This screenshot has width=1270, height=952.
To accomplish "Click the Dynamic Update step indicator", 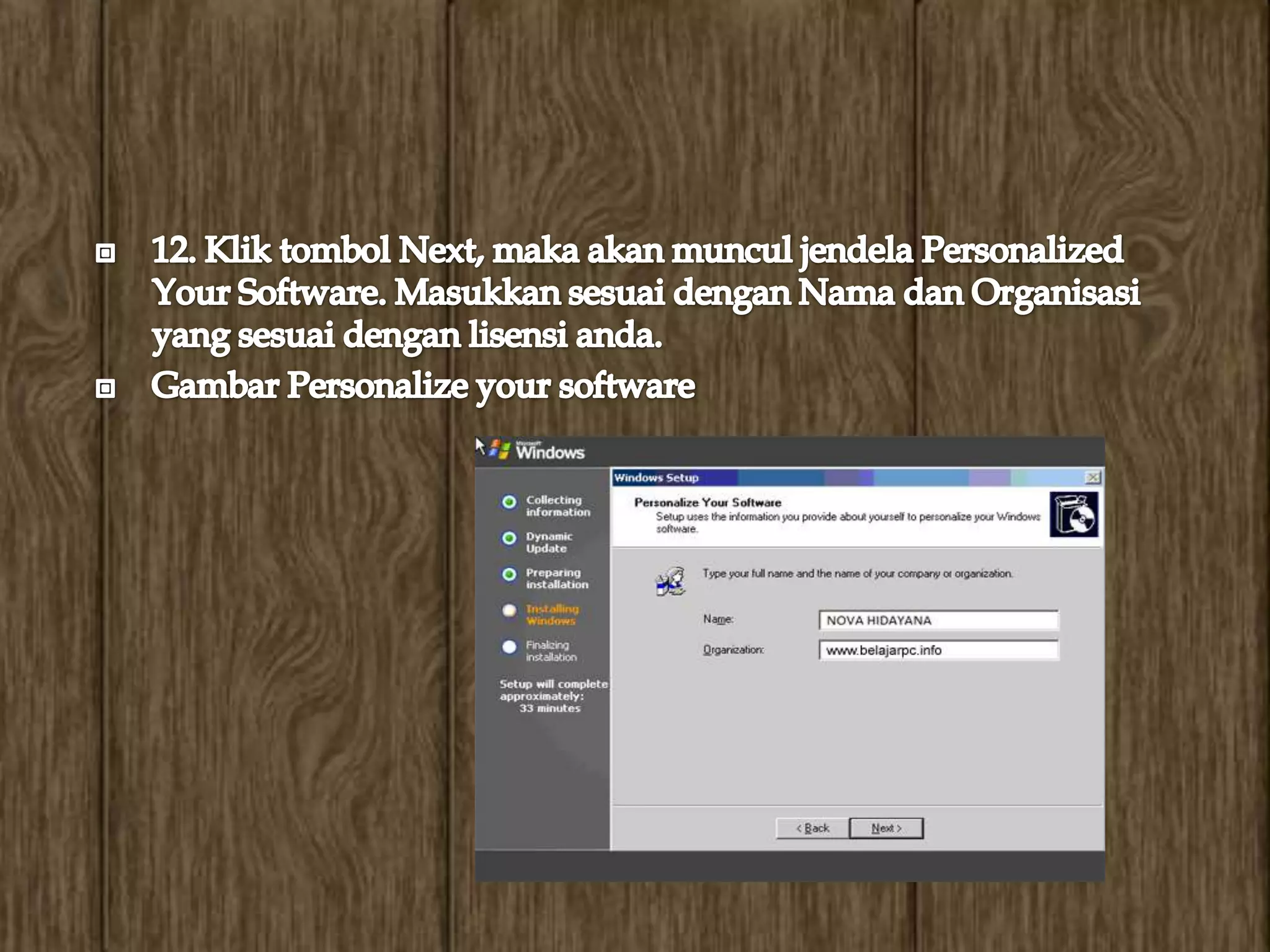I will point(509,538).
